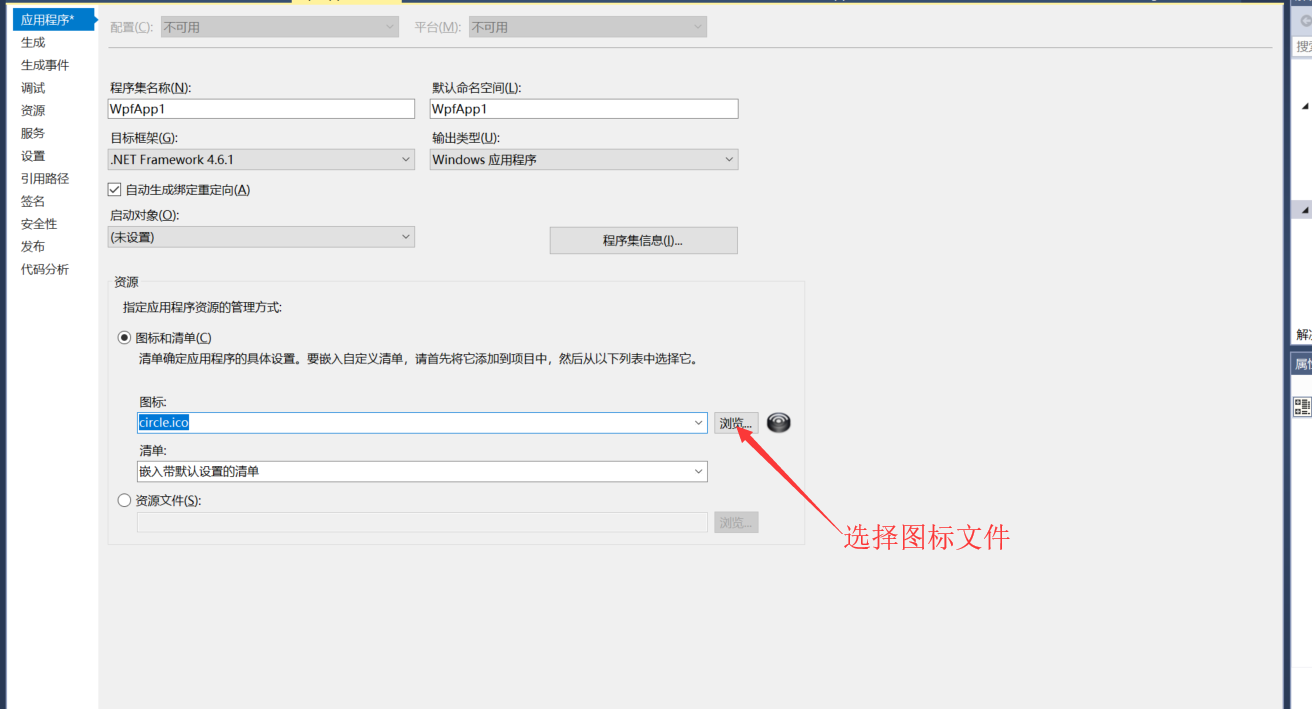
Task: Open the 图标 combo box dropdown arrow
Action: click(701, 422)
